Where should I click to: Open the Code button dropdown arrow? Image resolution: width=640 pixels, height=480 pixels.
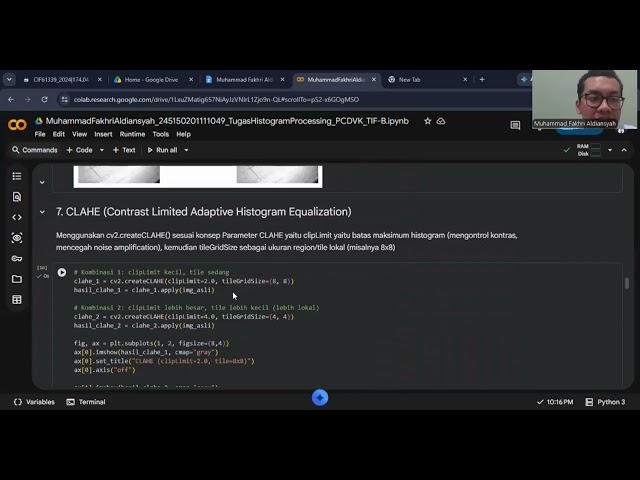(102, 150)
